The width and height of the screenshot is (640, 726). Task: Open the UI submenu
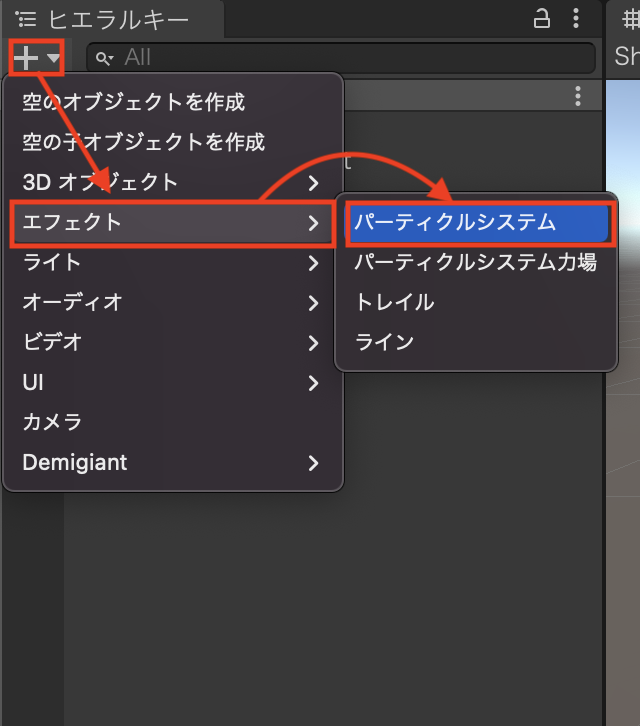[173, 383]
